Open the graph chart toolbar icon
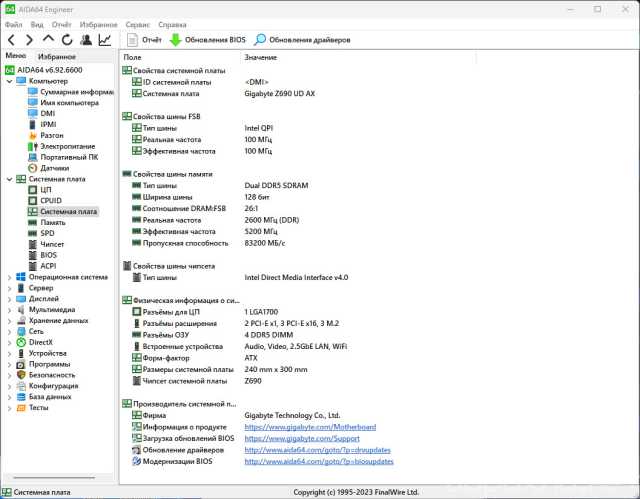640x499 pixels. click(104, 40)
